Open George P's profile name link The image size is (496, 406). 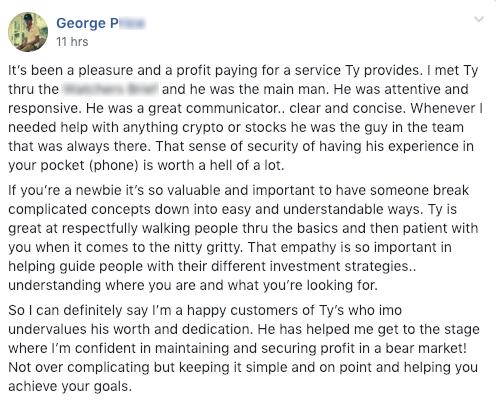(101, 23)
